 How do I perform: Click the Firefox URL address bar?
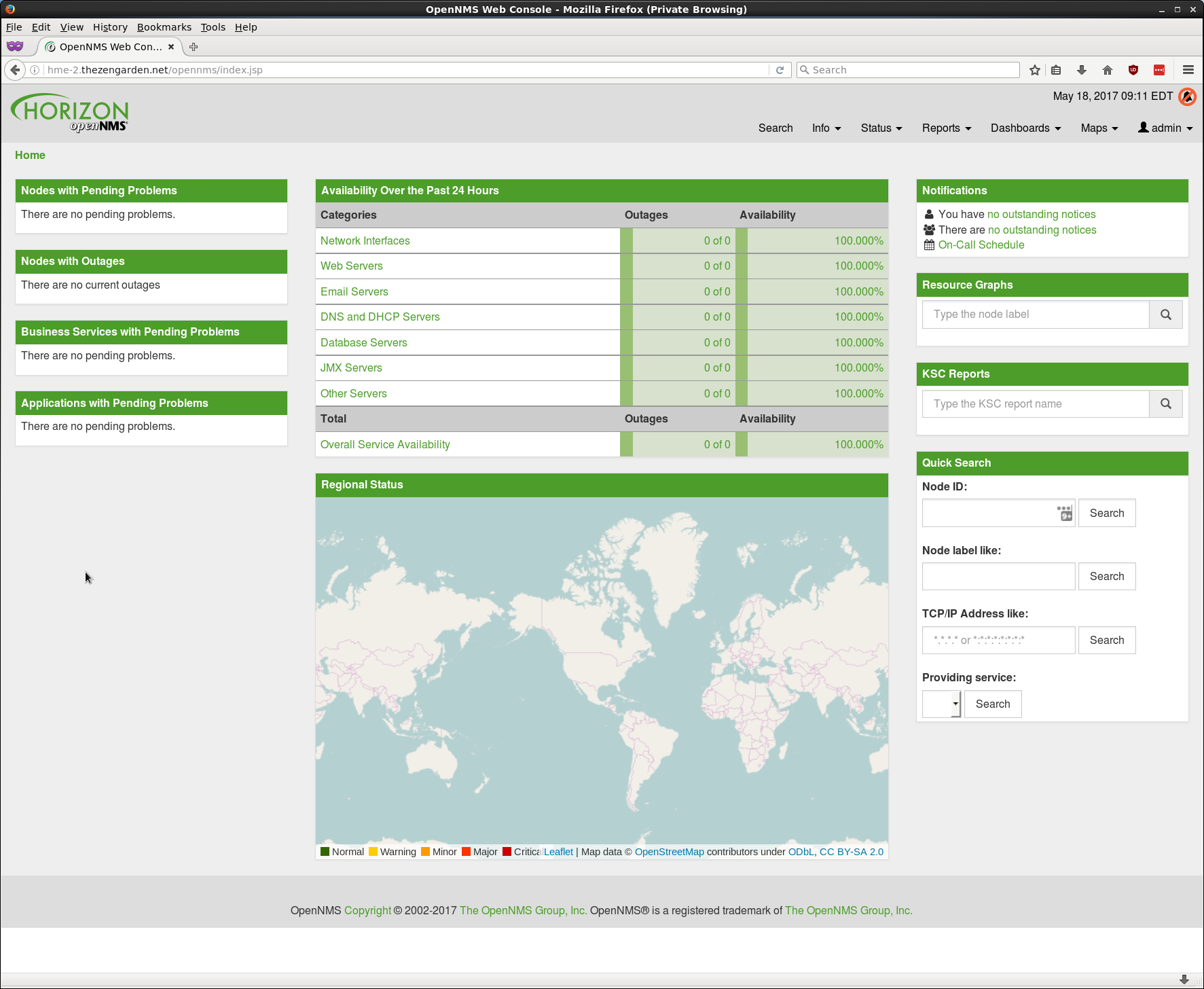(x=407, y=70)
